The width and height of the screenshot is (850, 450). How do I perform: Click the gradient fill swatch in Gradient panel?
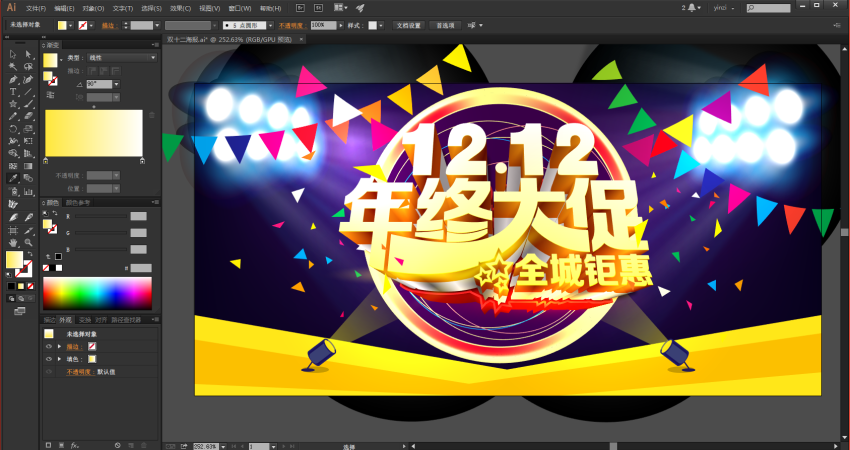pos(50,60)
